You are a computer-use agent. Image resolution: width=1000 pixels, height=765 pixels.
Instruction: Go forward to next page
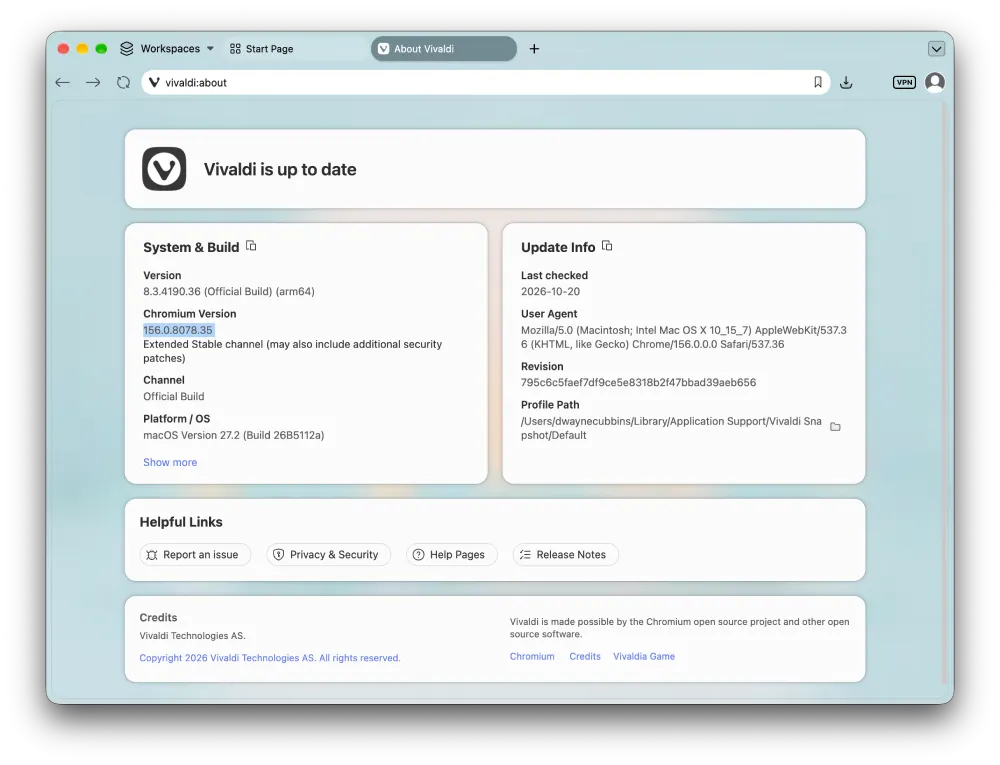point(93,82)
